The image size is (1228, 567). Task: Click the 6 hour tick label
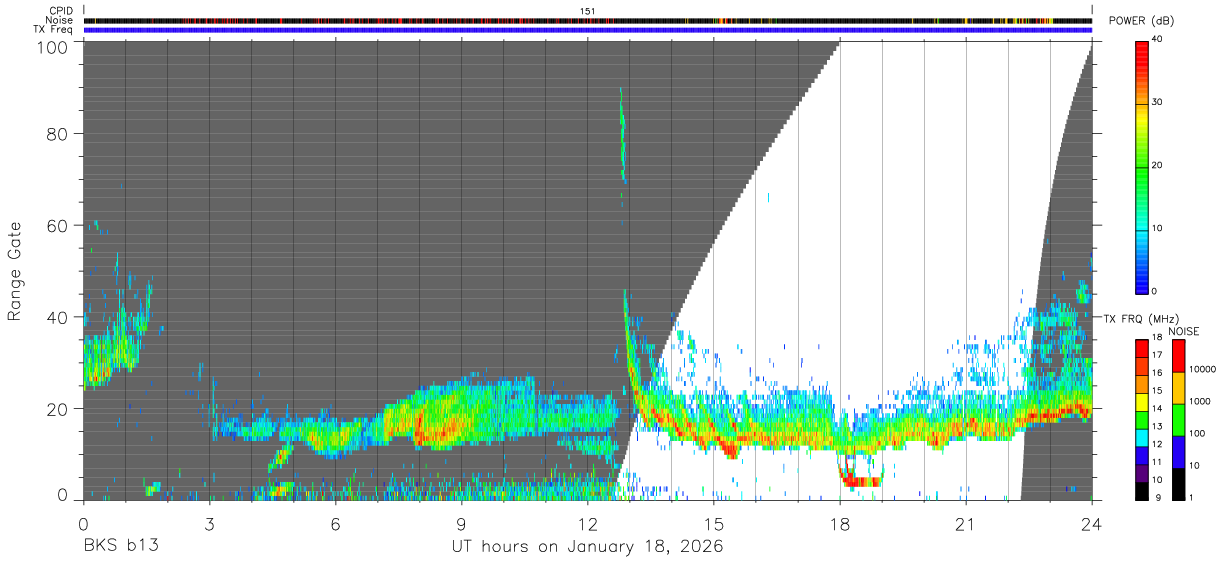[335, 524]
